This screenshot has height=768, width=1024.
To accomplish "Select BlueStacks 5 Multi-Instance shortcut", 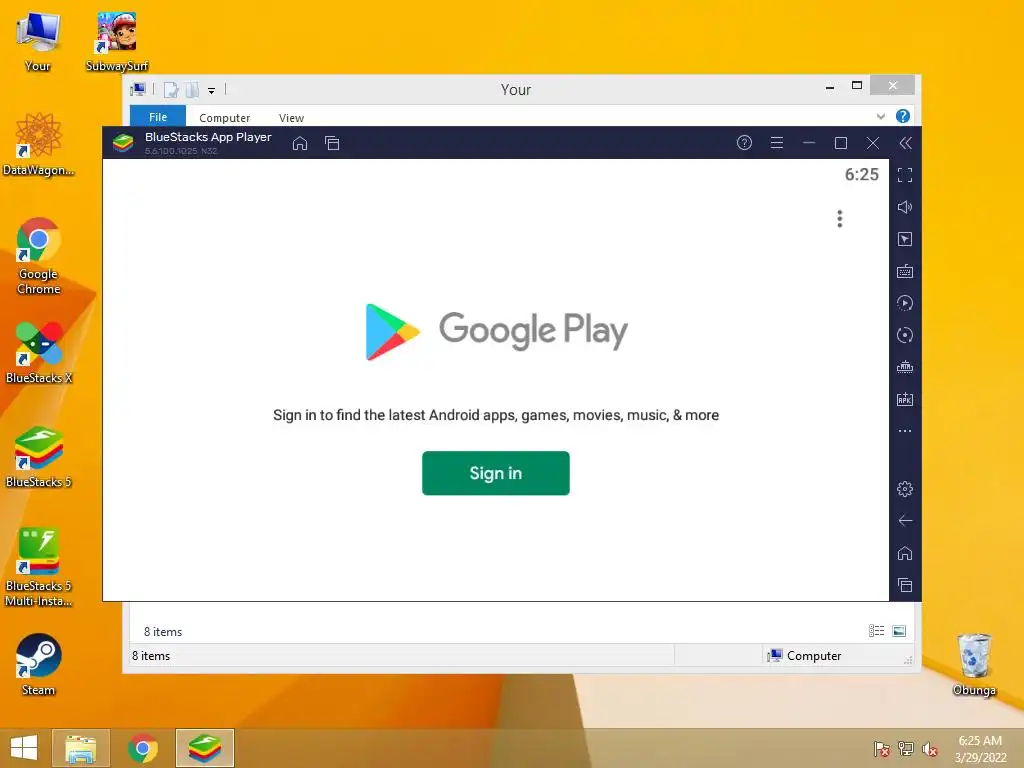I will click(x=39, y=567).
